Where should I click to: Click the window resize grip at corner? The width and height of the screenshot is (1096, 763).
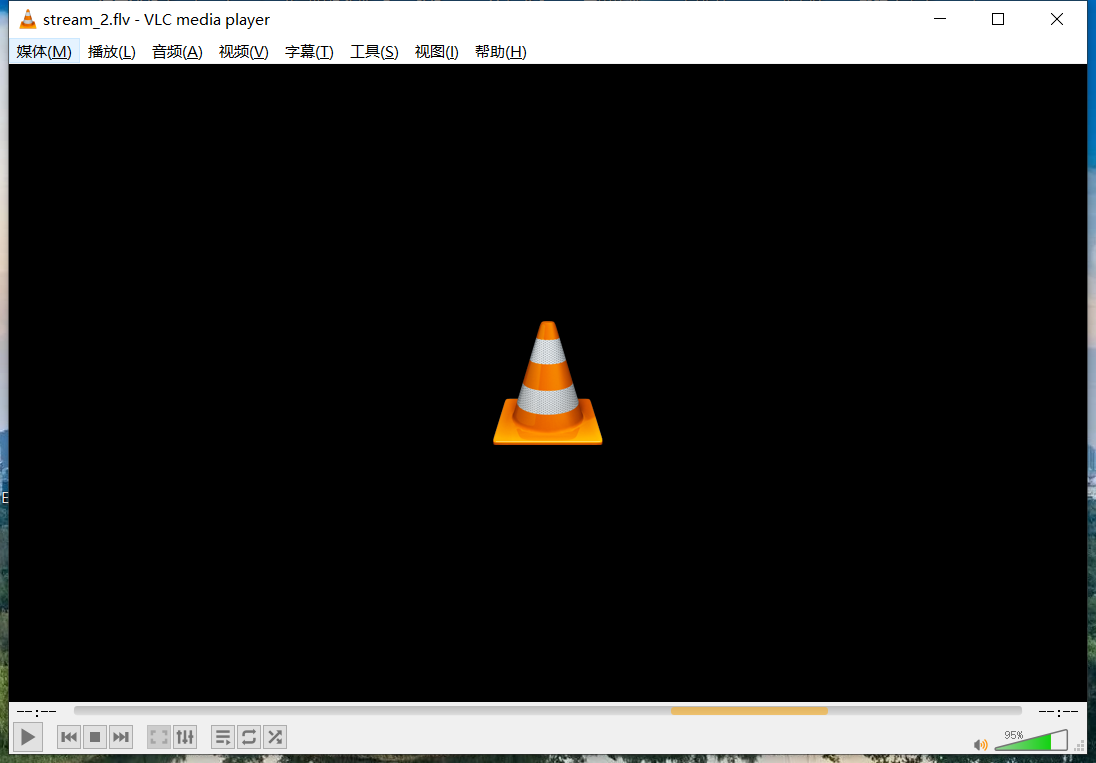click(1080, 746)
